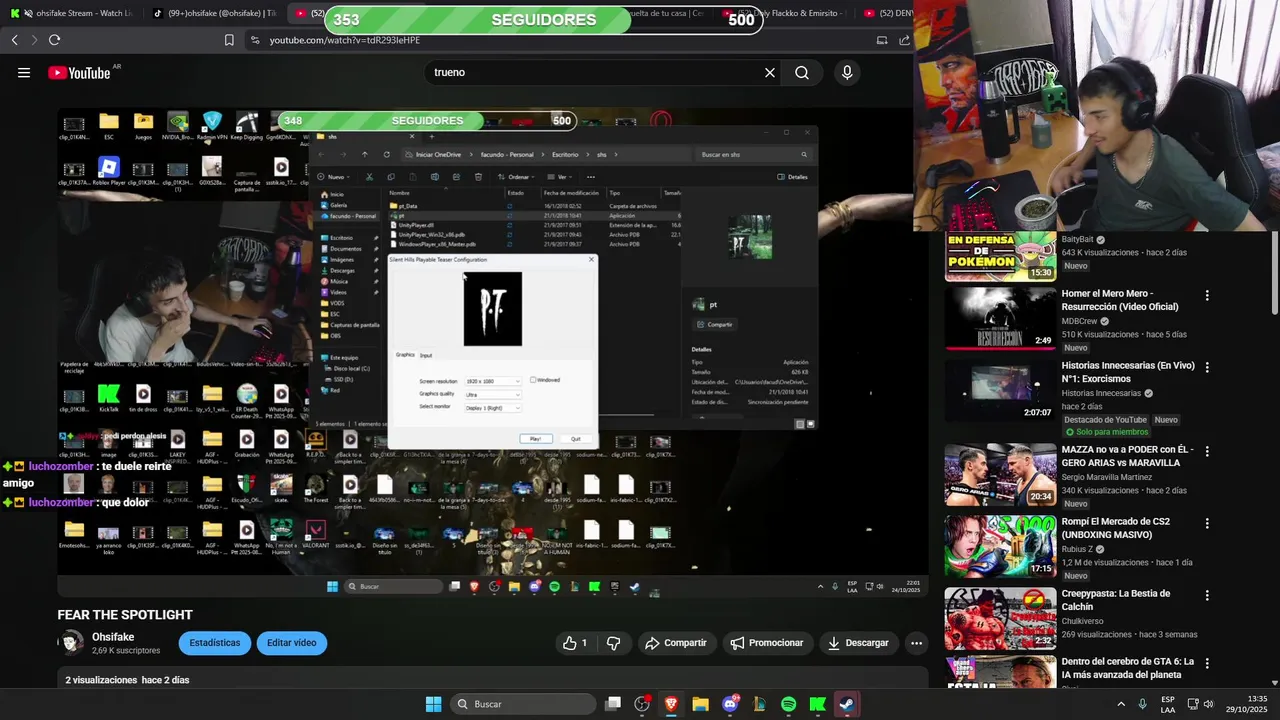Open options for MAZZA no va a PODER video
Image resolution: width=1280 pixels, height=720 pixels.
pyautogui.click(x=1207, y=451)
